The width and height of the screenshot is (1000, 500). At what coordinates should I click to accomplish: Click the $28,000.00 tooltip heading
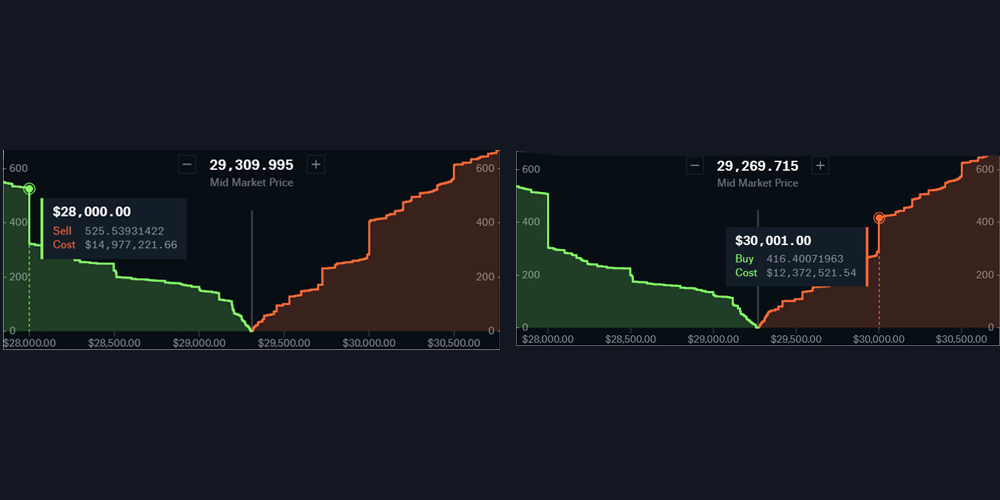click(x=92, y=212)
